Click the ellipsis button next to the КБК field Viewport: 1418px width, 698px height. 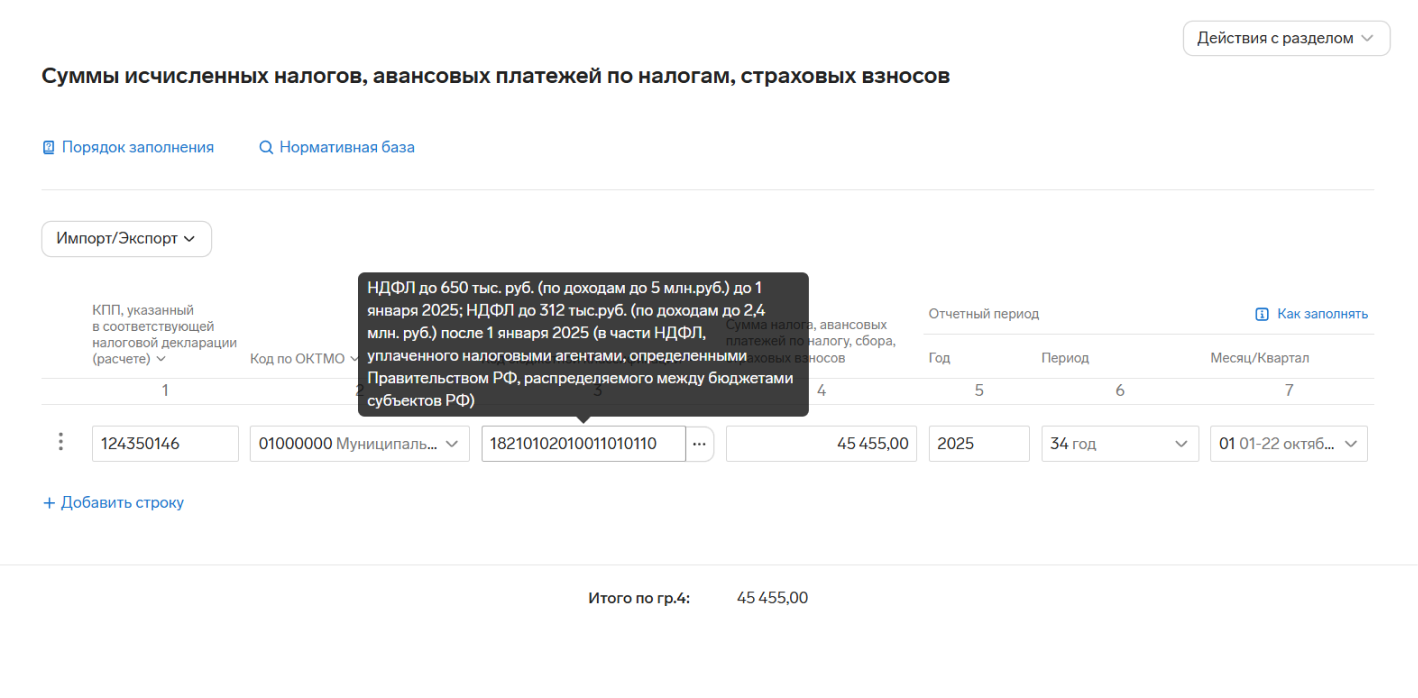point(700,444)
